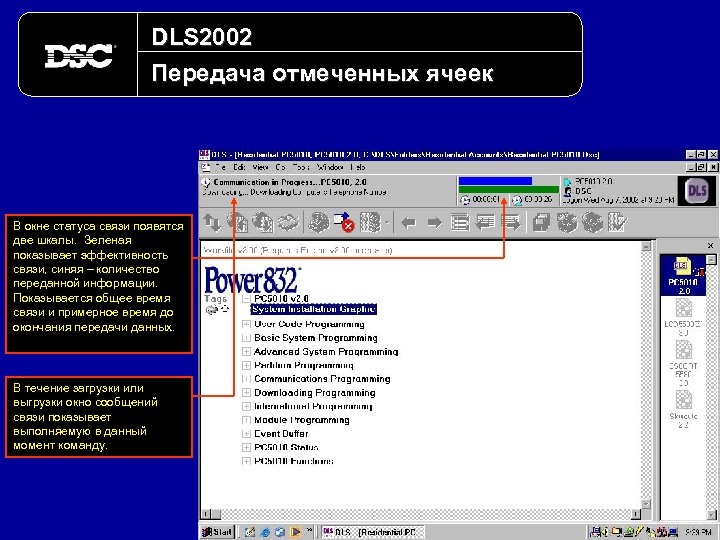Click the remaining time clock icon
Viewport: 720px width, 540px height.
click(517, 200)
